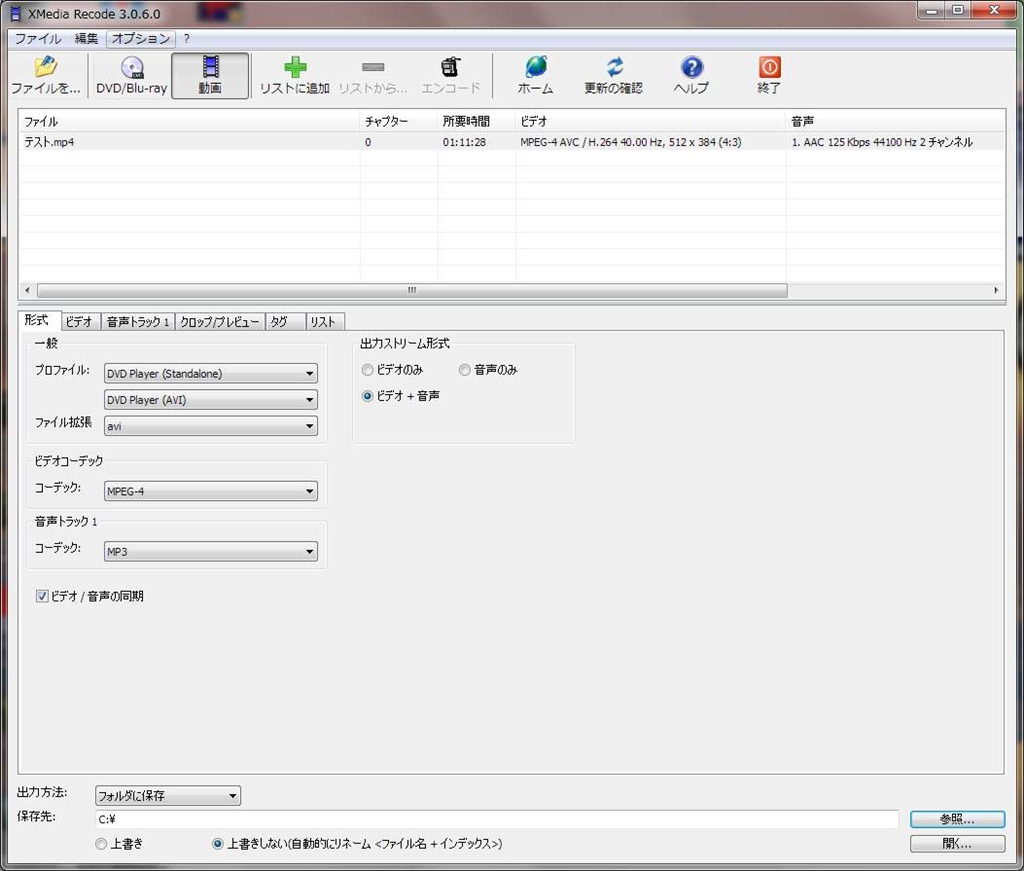Select ビデオのみ output stream option
The image size is (1024, 871).
[x=367, y=370]
